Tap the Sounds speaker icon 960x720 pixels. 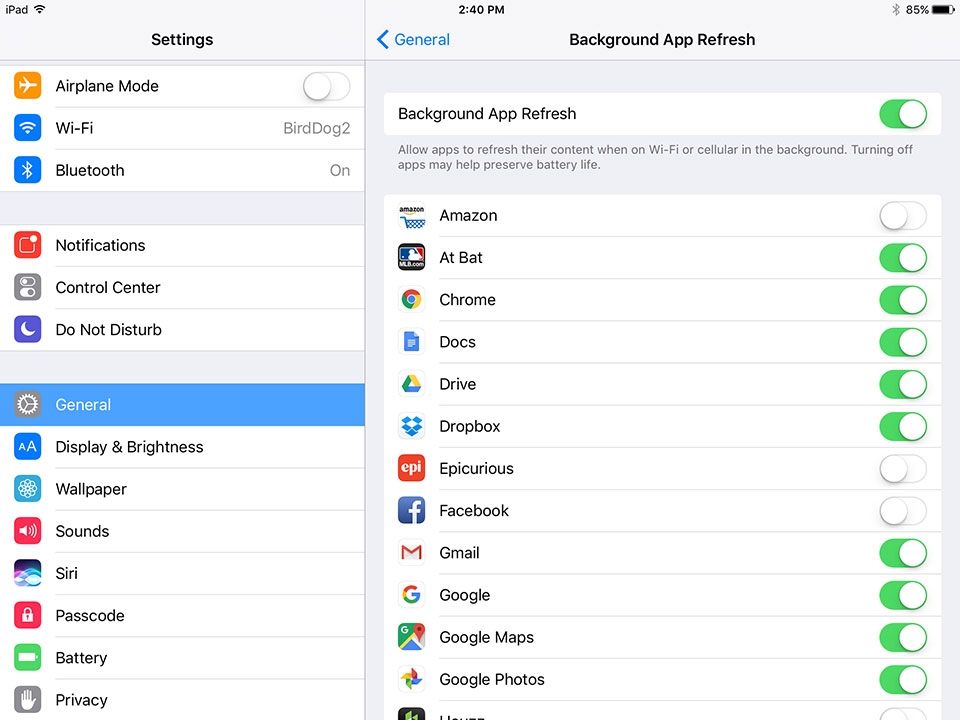pos(28,531)
